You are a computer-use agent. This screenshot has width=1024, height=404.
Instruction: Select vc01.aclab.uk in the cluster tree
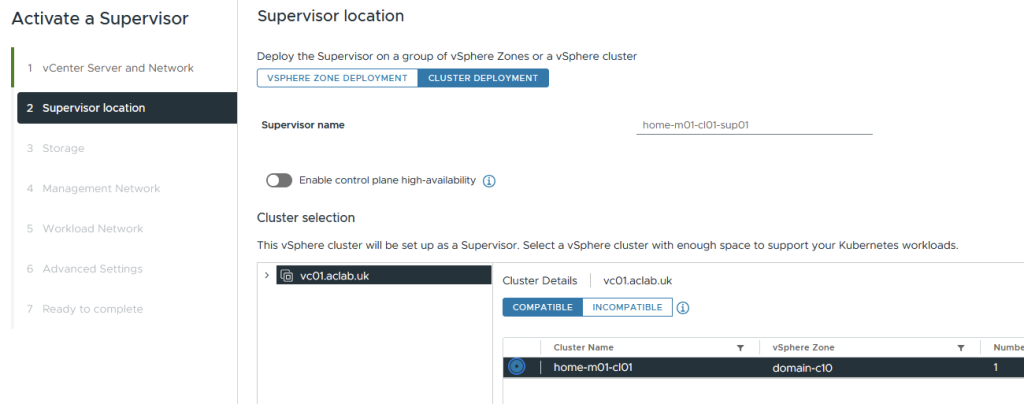pyautogui.click(x=335, y=275)
